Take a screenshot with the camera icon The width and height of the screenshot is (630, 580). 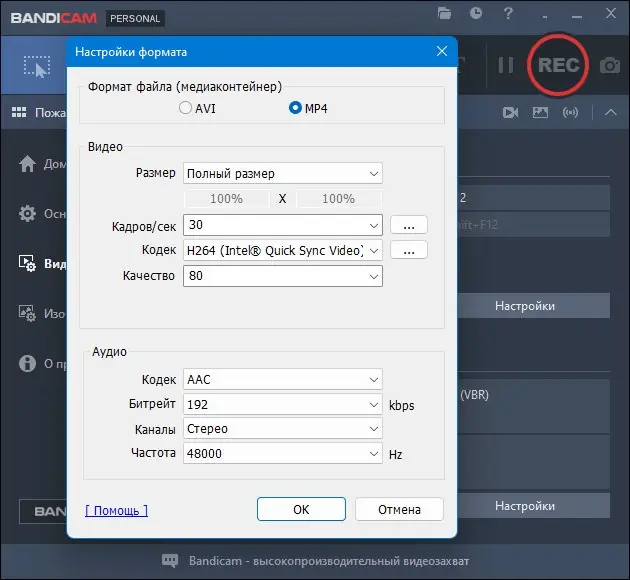click(610, 65)
